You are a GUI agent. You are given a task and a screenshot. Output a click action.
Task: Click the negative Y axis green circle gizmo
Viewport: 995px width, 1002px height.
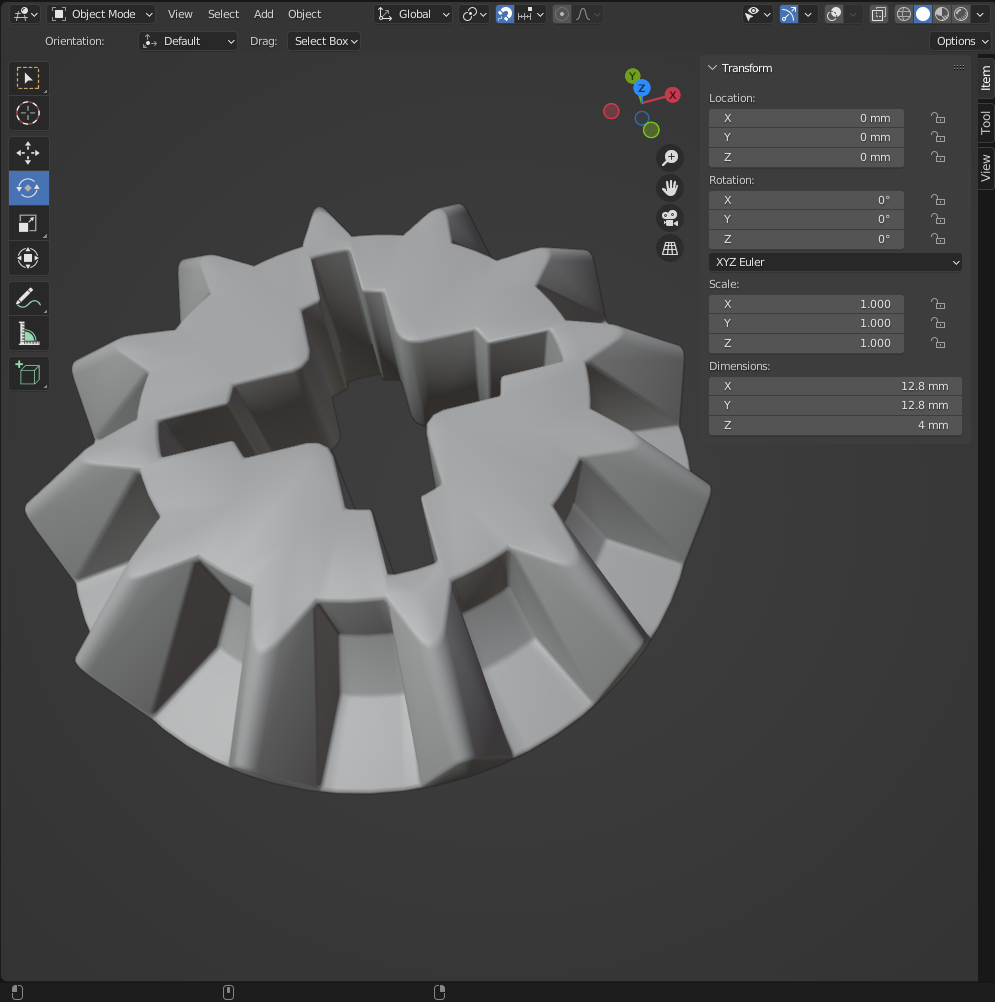[x=651, y=130]
